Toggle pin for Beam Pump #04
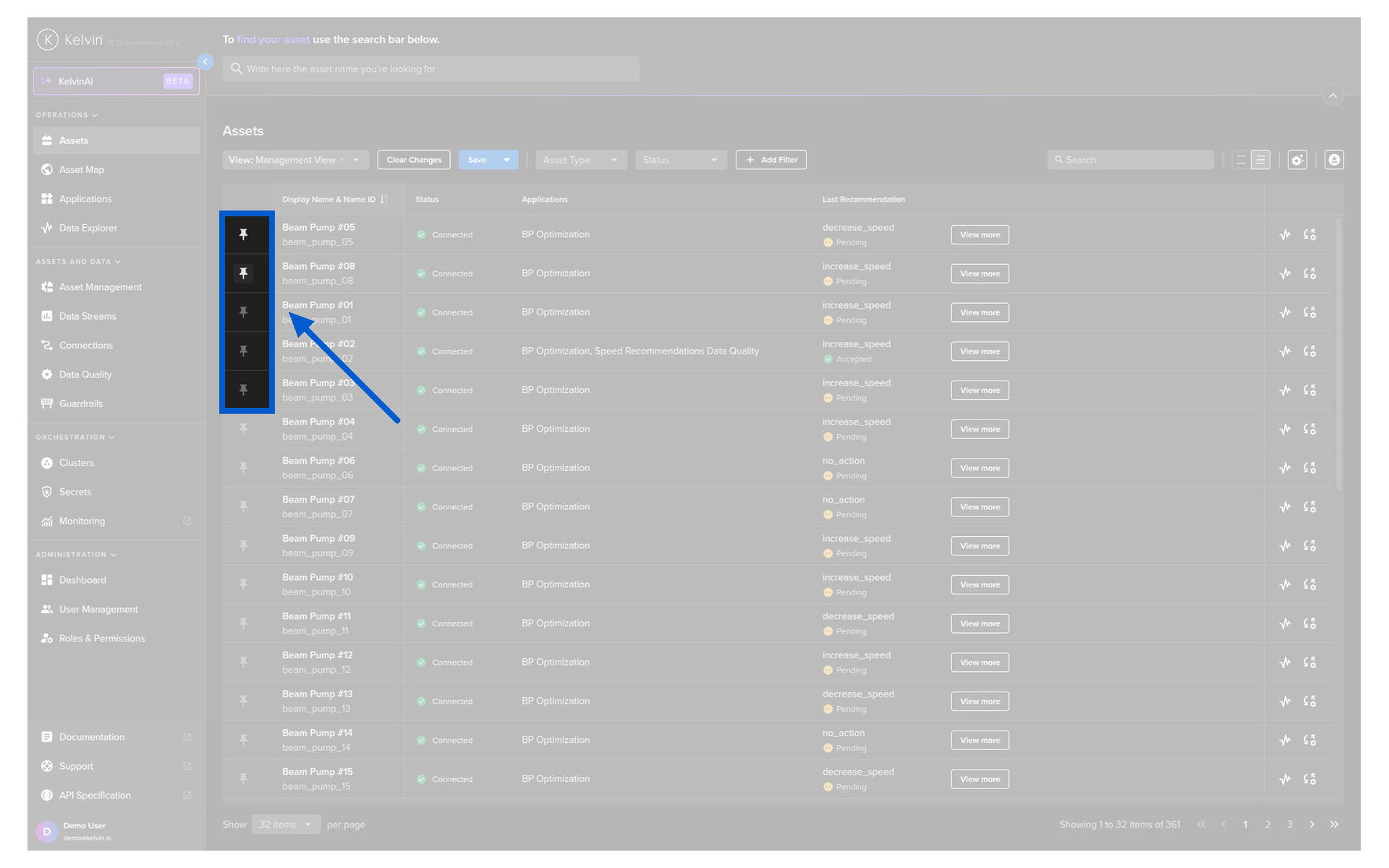Image resolution: width=1389 pixels, height=868 pixels. click(244, 429)
